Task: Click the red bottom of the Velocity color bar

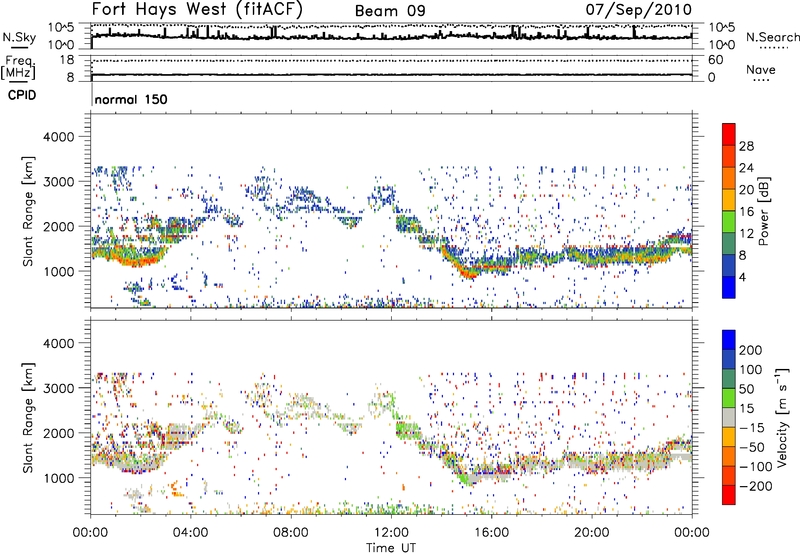Action: 729,495
